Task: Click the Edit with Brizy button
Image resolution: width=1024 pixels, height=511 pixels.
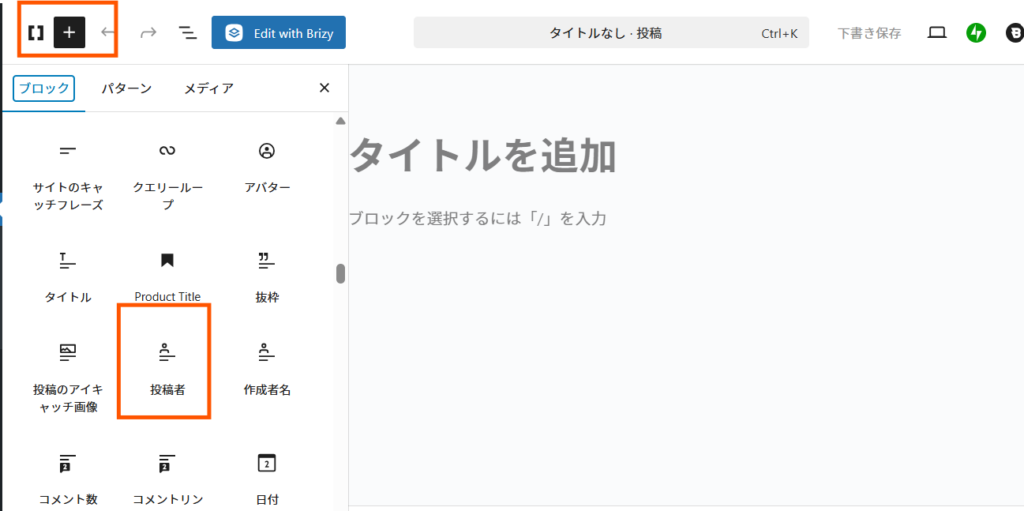Action: [x=278, y=32]
